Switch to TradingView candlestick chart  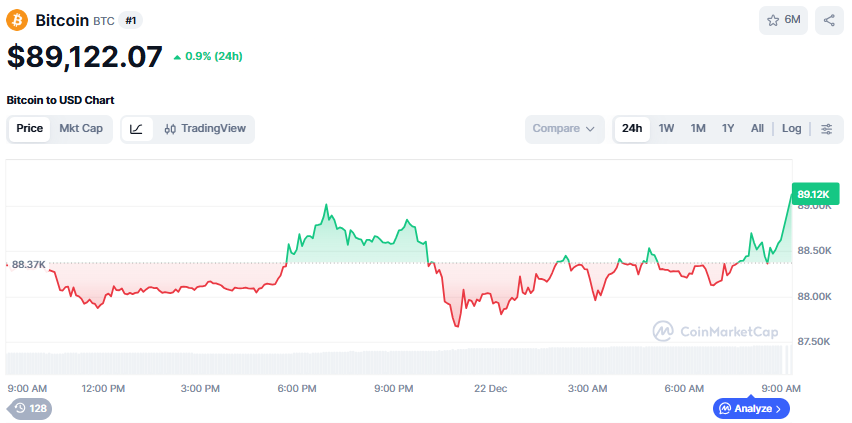[x=205, y=129]
